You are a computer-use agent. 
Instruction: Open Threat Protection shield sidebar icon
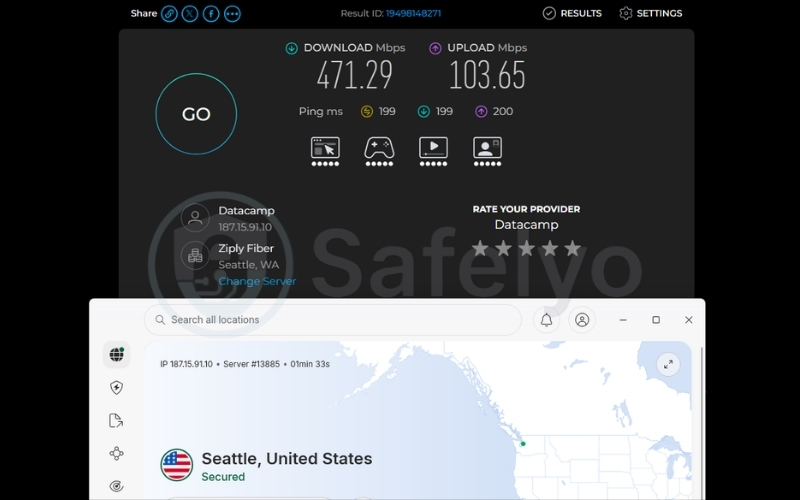116,388
